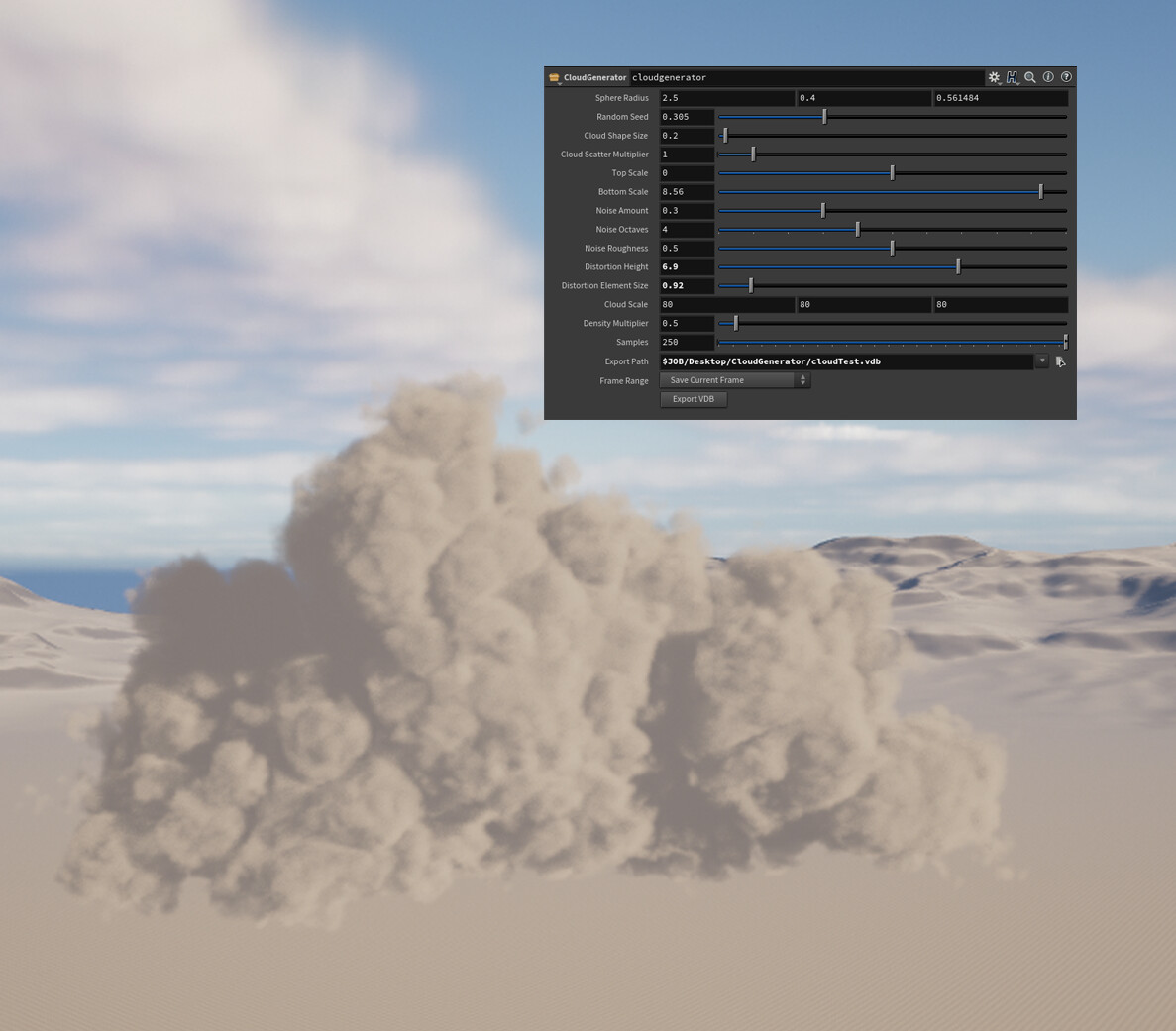Click the orange CloudGenerator node icon

click(x=553, y=76)
